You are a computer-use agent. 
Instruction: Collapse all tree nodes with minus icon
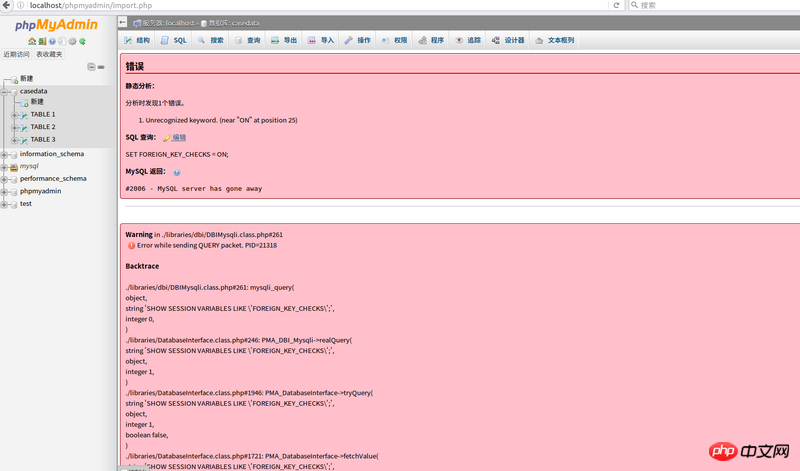(91, 67)
